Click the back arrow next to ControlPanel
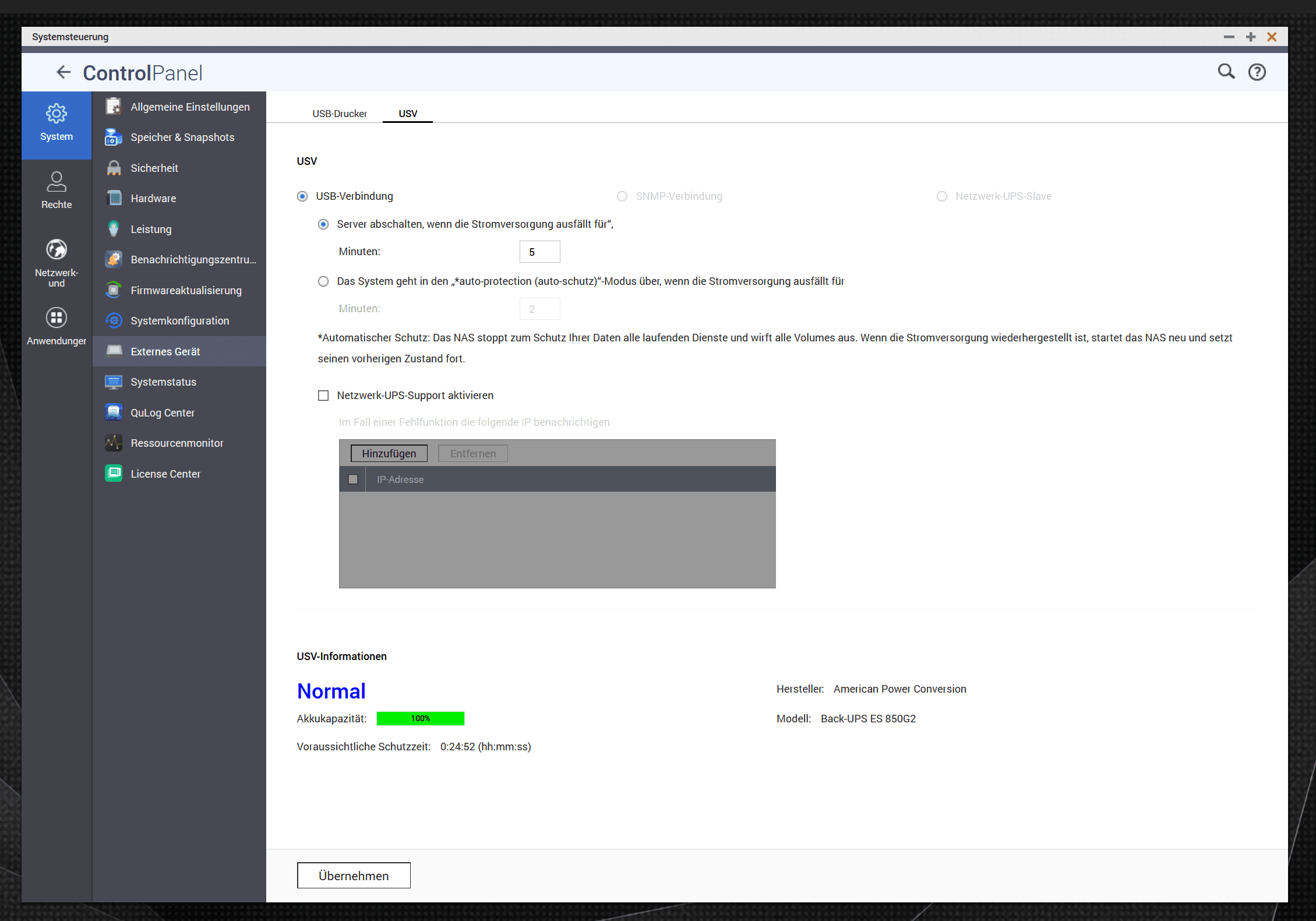Image resolution: width=1316 pixels, height=921 pixels. (63, 73)
